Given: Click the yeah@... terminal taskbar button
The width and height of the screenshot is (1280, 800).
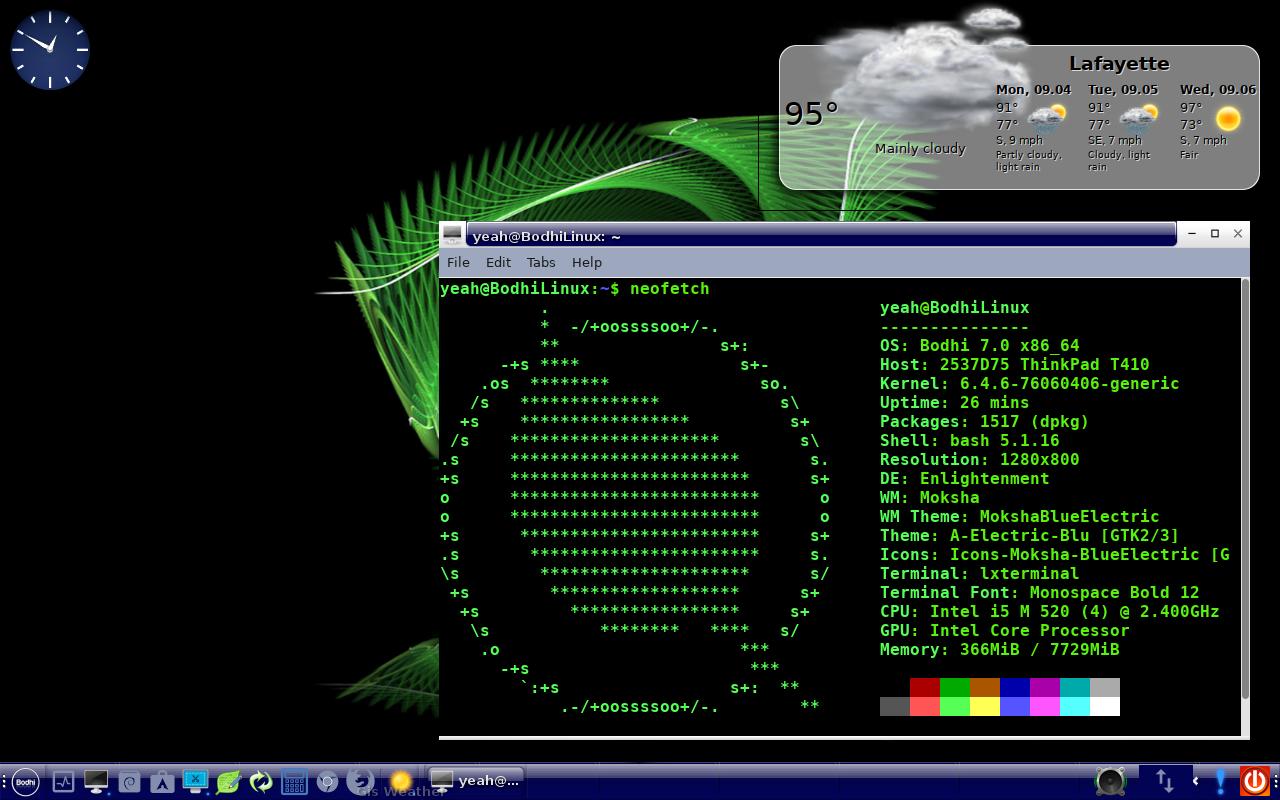Looking at the screenshot, I should click(476, 780).
